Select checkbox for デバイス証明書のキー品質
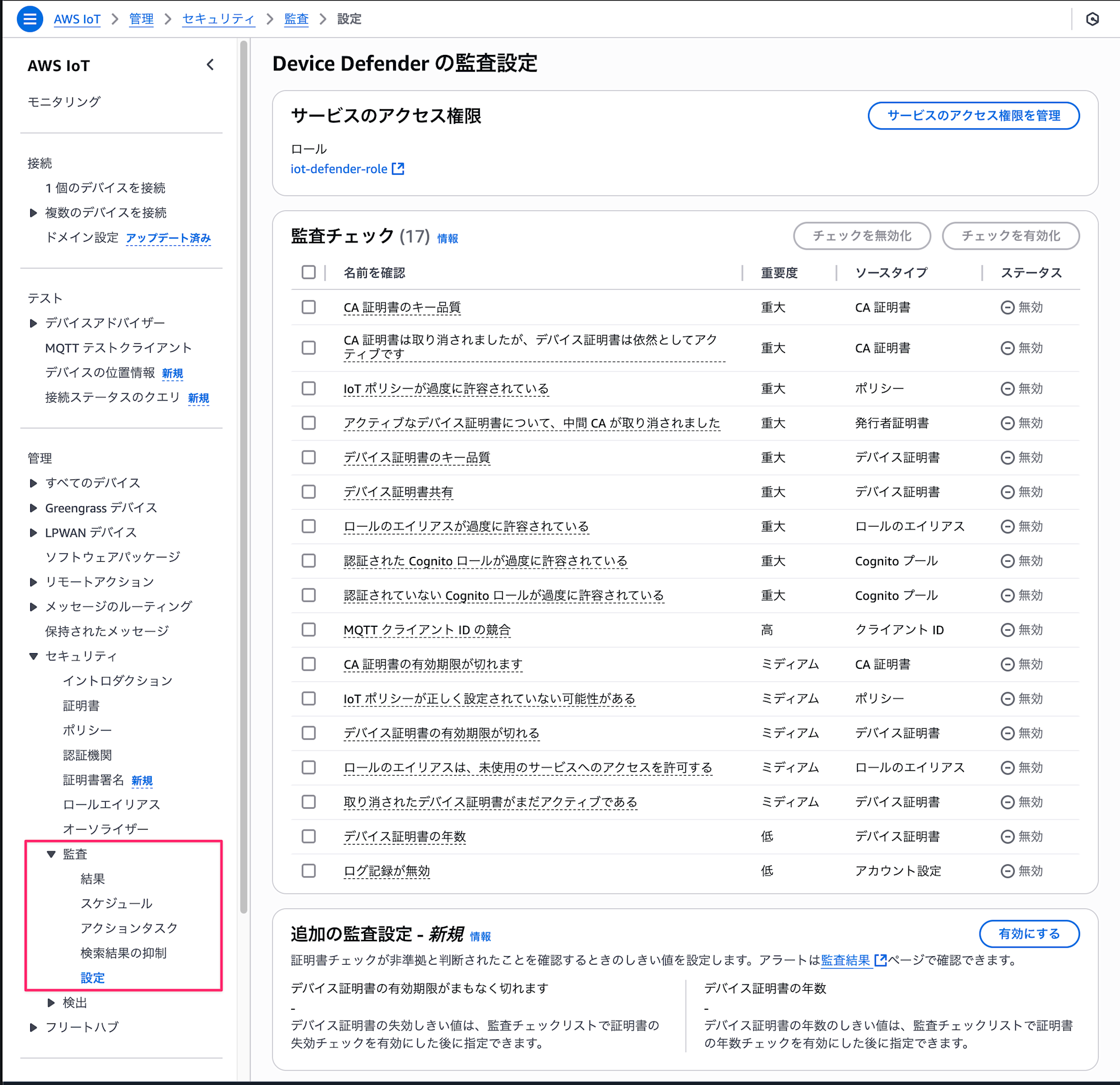 [309, 457]
